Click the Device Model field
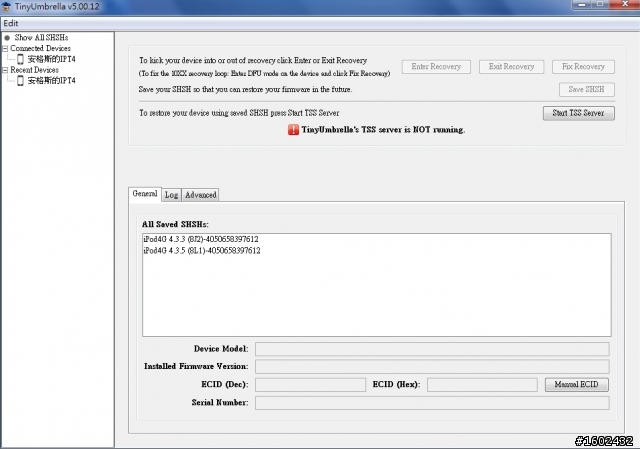640x449 pixels. click(x=432, y=349)
